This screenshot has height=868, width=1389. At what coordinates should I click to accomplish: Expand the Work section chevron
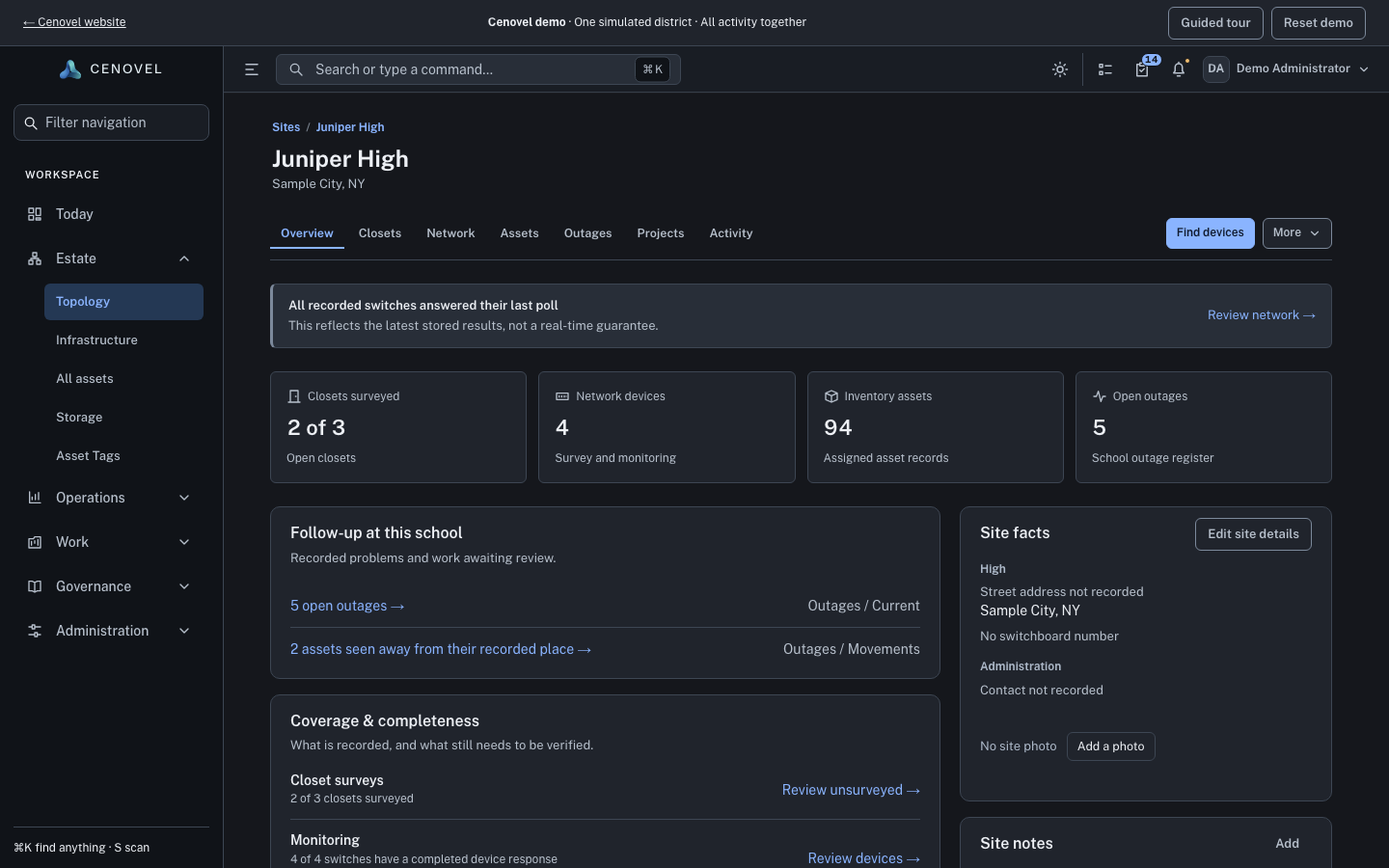click(184, 542)
